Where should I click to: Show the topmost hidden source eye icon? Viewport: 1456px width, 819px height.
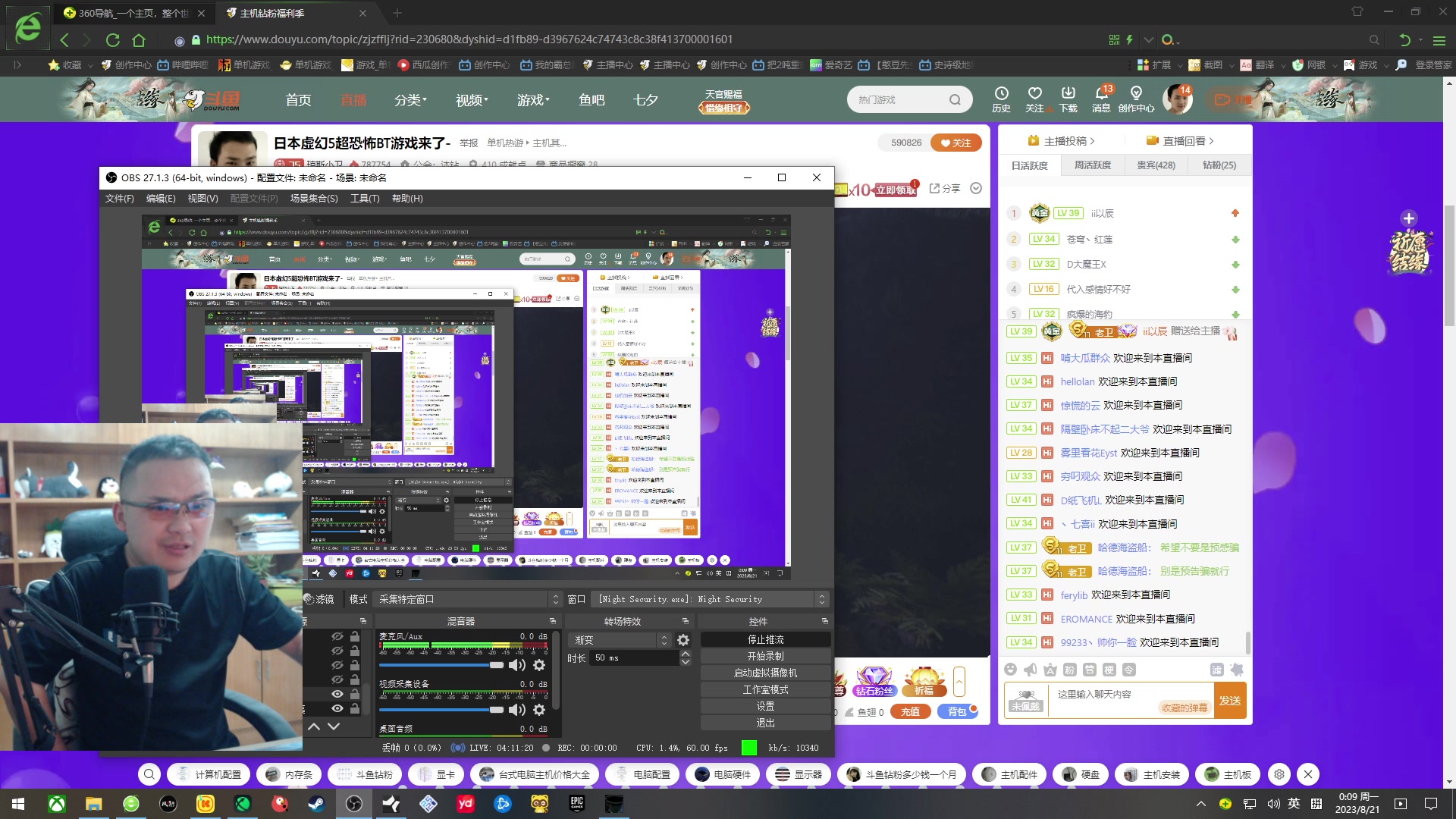[x=337, y=636]
